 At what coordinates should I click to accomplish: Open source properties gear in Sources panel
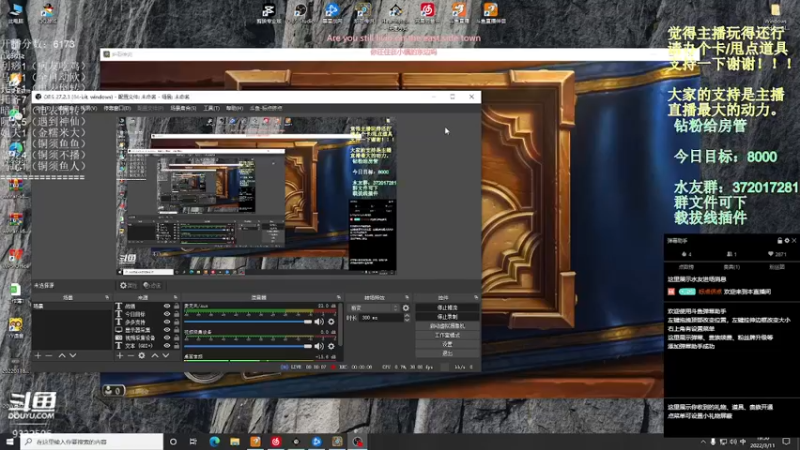(142, 355)
